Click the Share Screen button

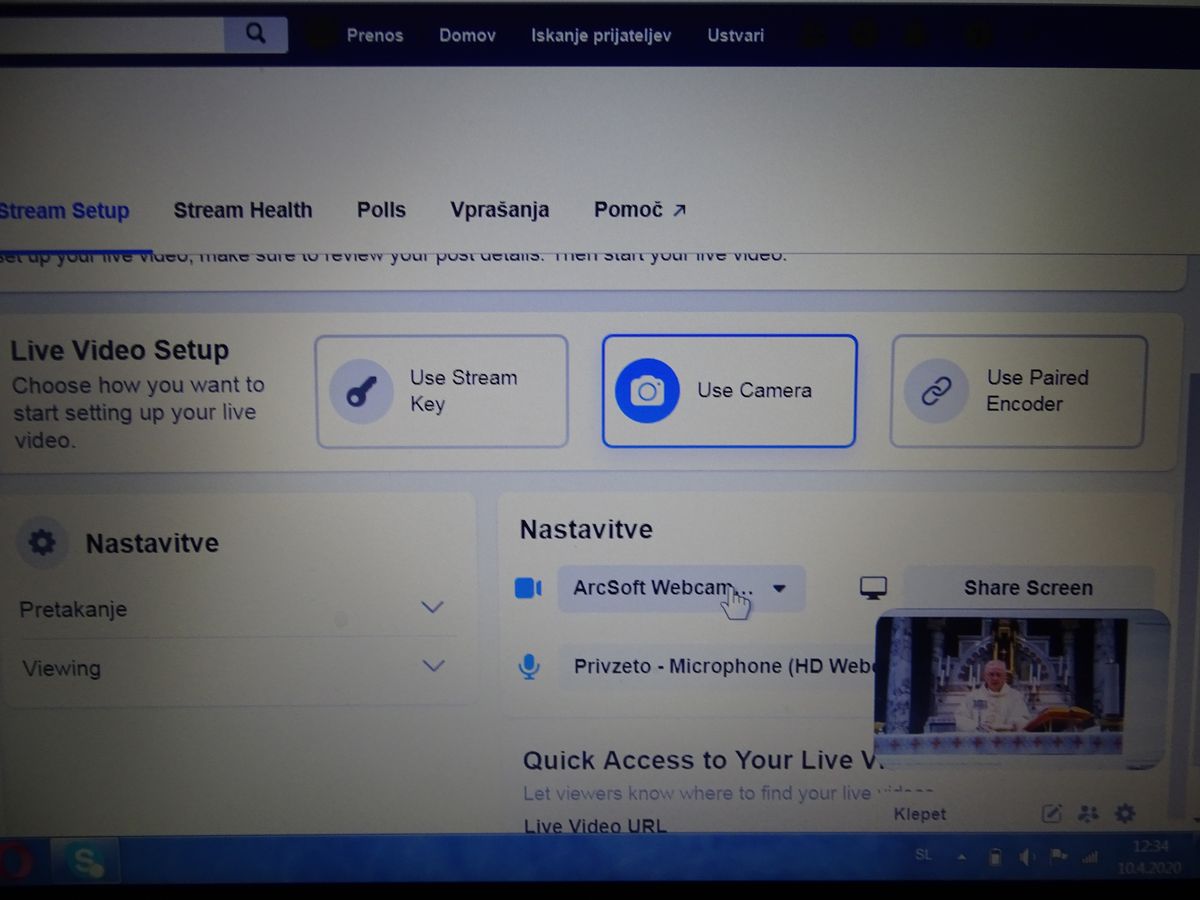point(1028,588)
